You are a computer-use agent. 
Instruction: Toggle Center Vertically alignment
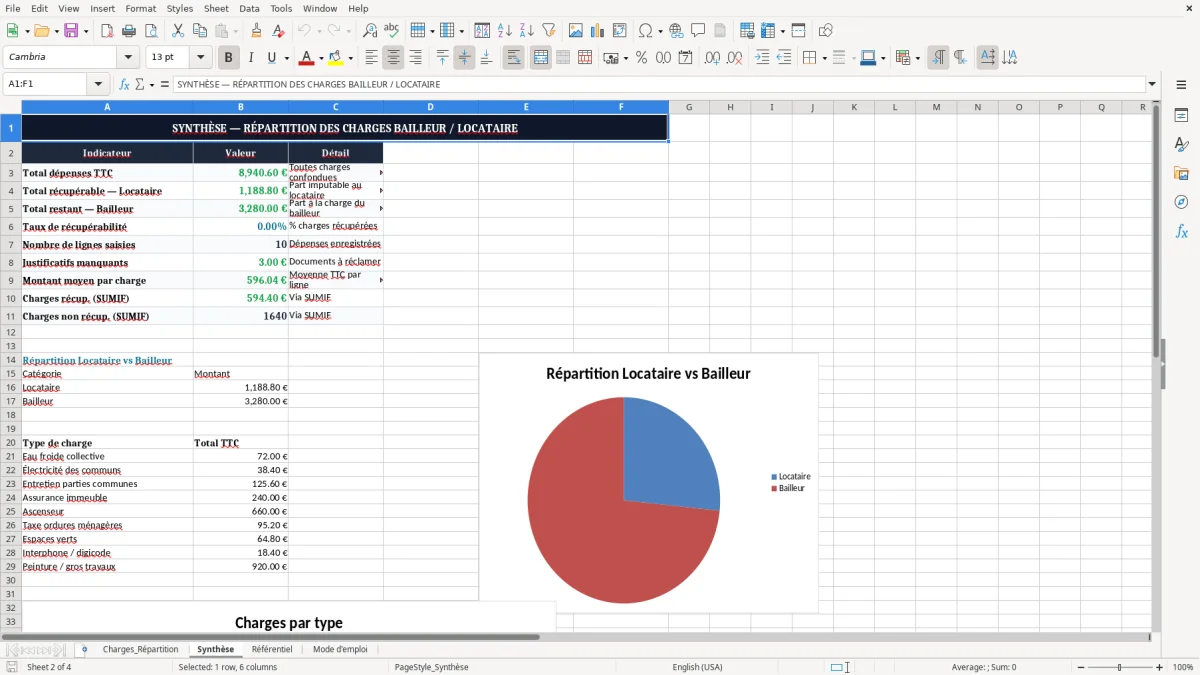464,58
